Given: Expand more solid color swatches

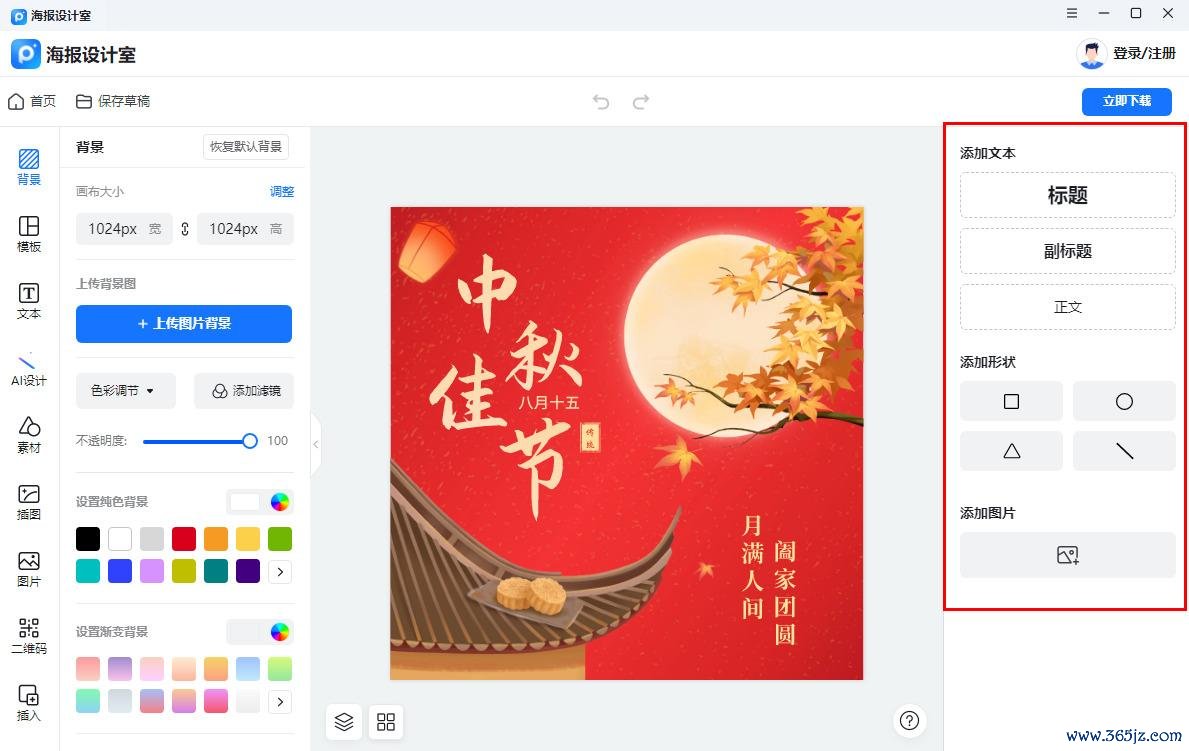Looking at the screenshot, I should click(x=280, y=571).
